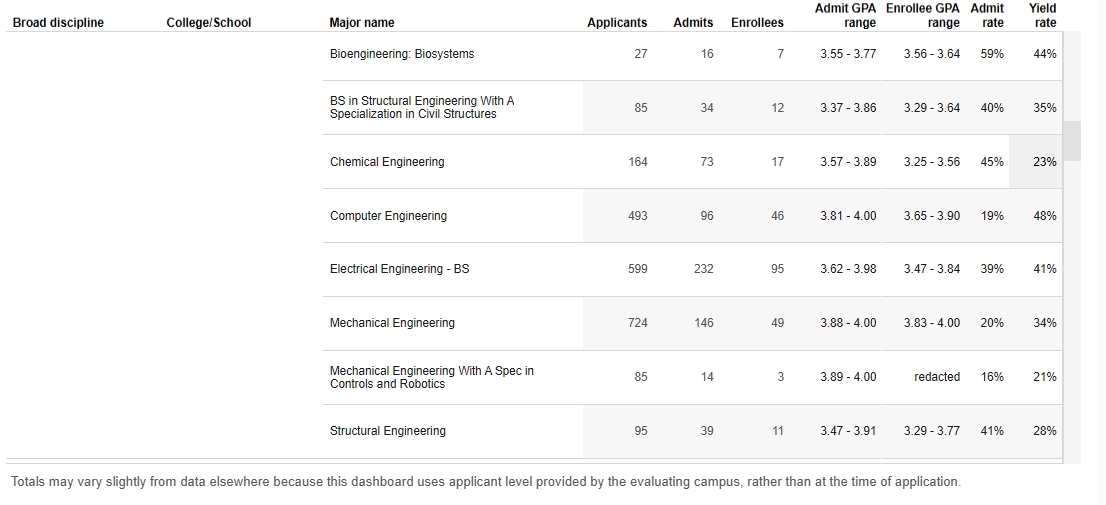Click the Enrollee GPA range header
The image size is (1106, 505).
922,16
